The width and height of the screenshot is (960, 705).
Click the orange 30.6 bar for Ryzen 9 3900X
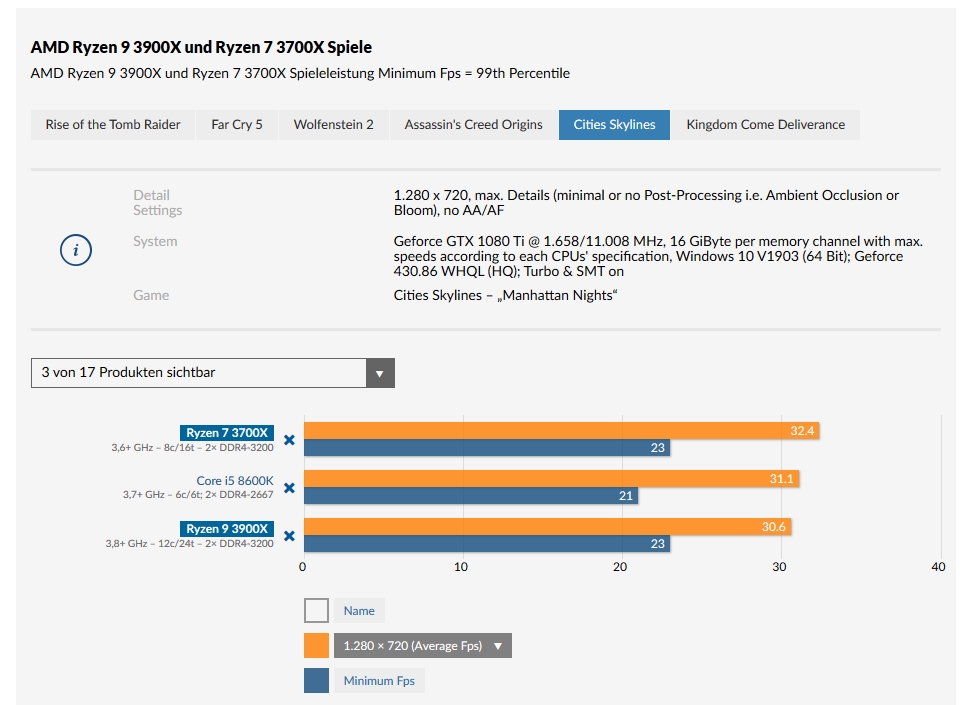tap(548, 527)
